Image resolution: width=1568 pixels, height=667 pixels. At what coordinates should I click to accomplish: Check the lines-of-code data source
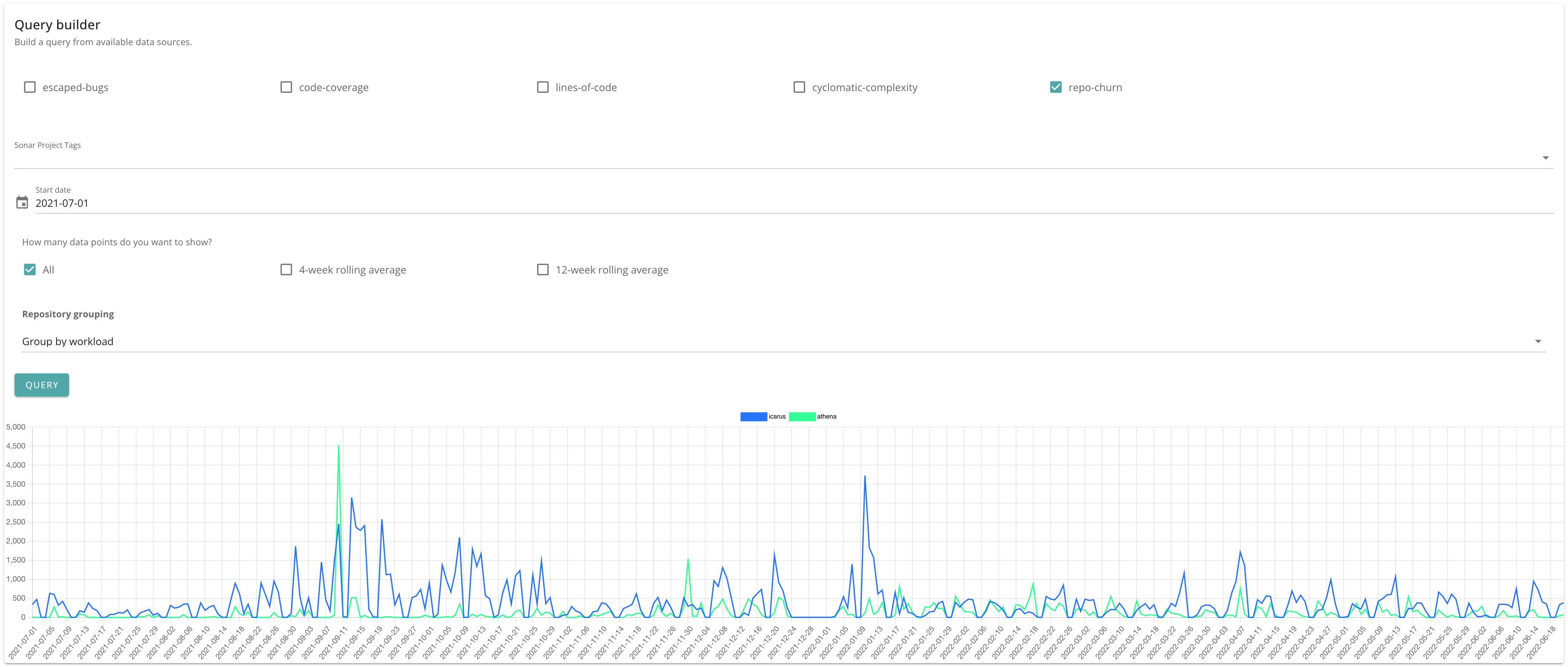542,87
